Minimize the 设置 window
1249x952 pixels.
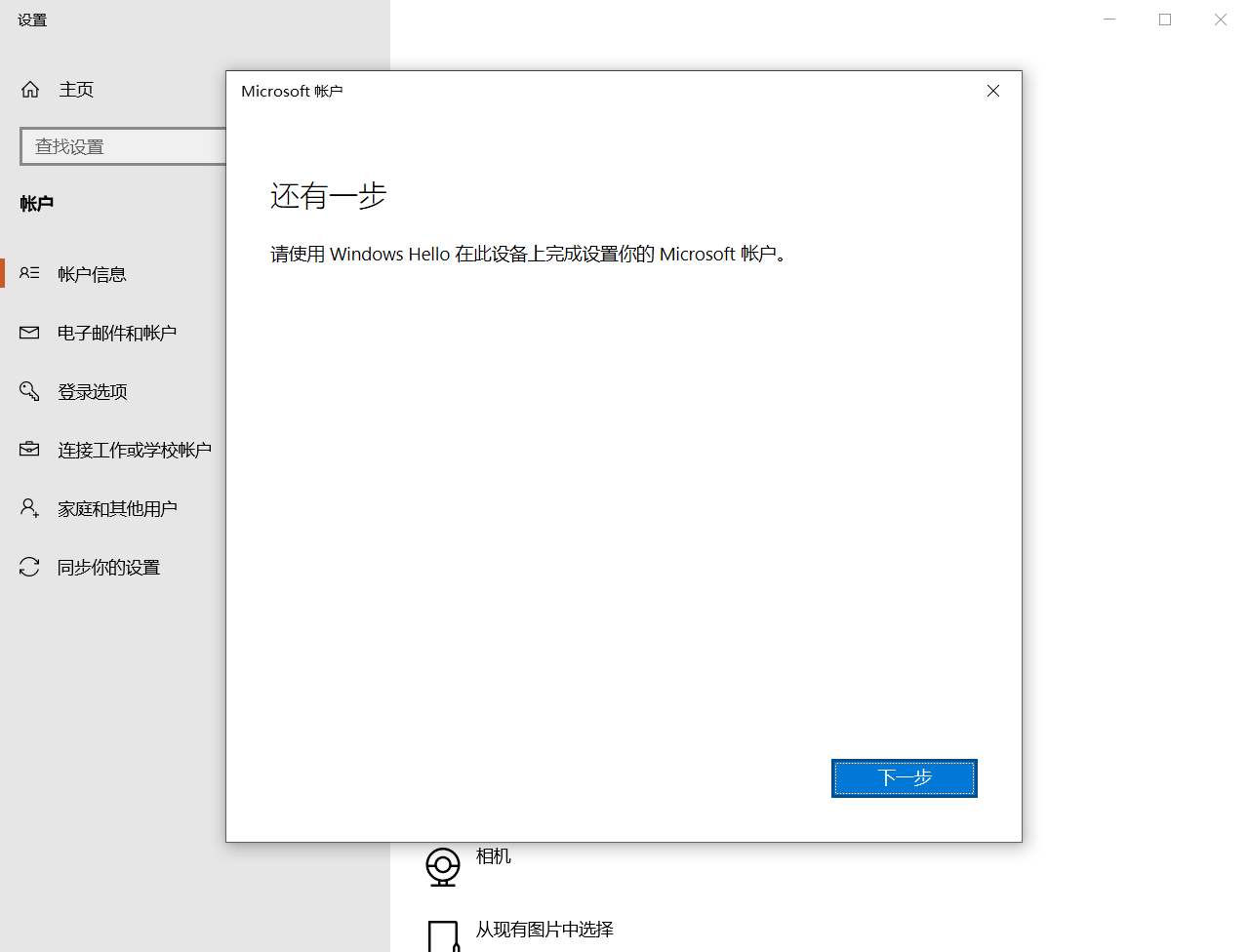(x=1109, y=20)
